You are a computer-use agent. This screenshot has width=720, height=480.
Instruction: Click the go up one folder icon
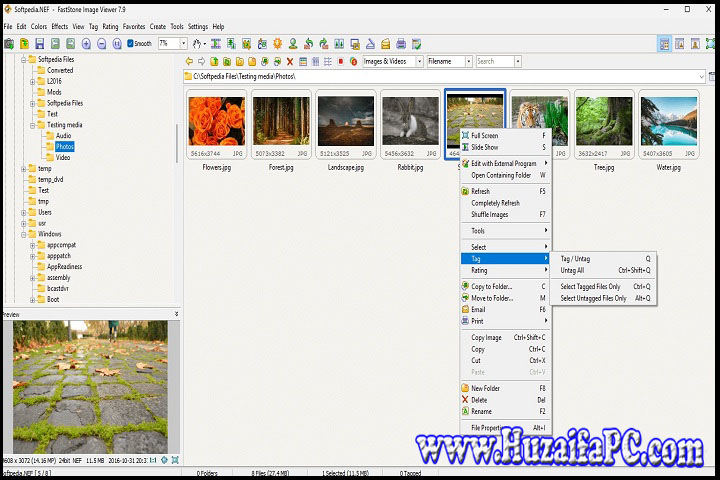click(214, 62)
